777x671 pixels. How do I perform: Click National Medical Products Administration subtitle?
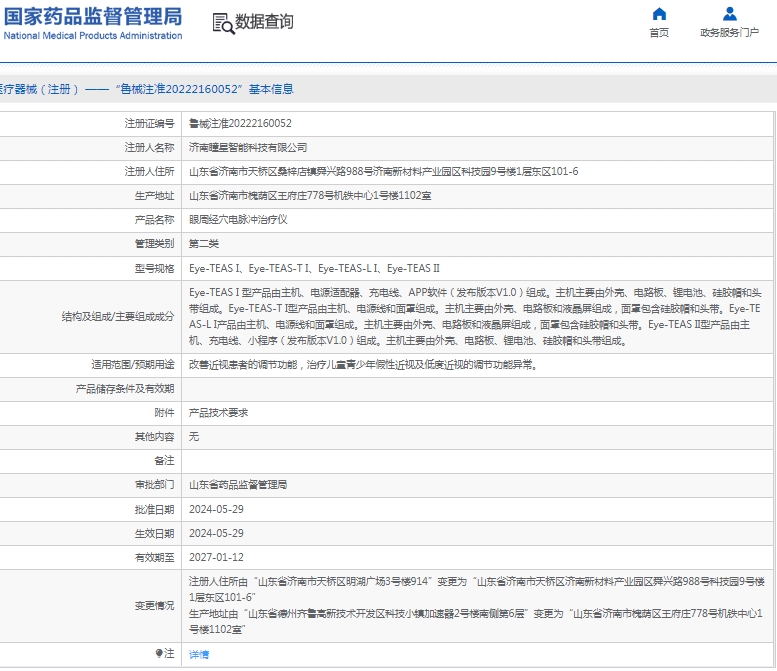tap(93, 36)
